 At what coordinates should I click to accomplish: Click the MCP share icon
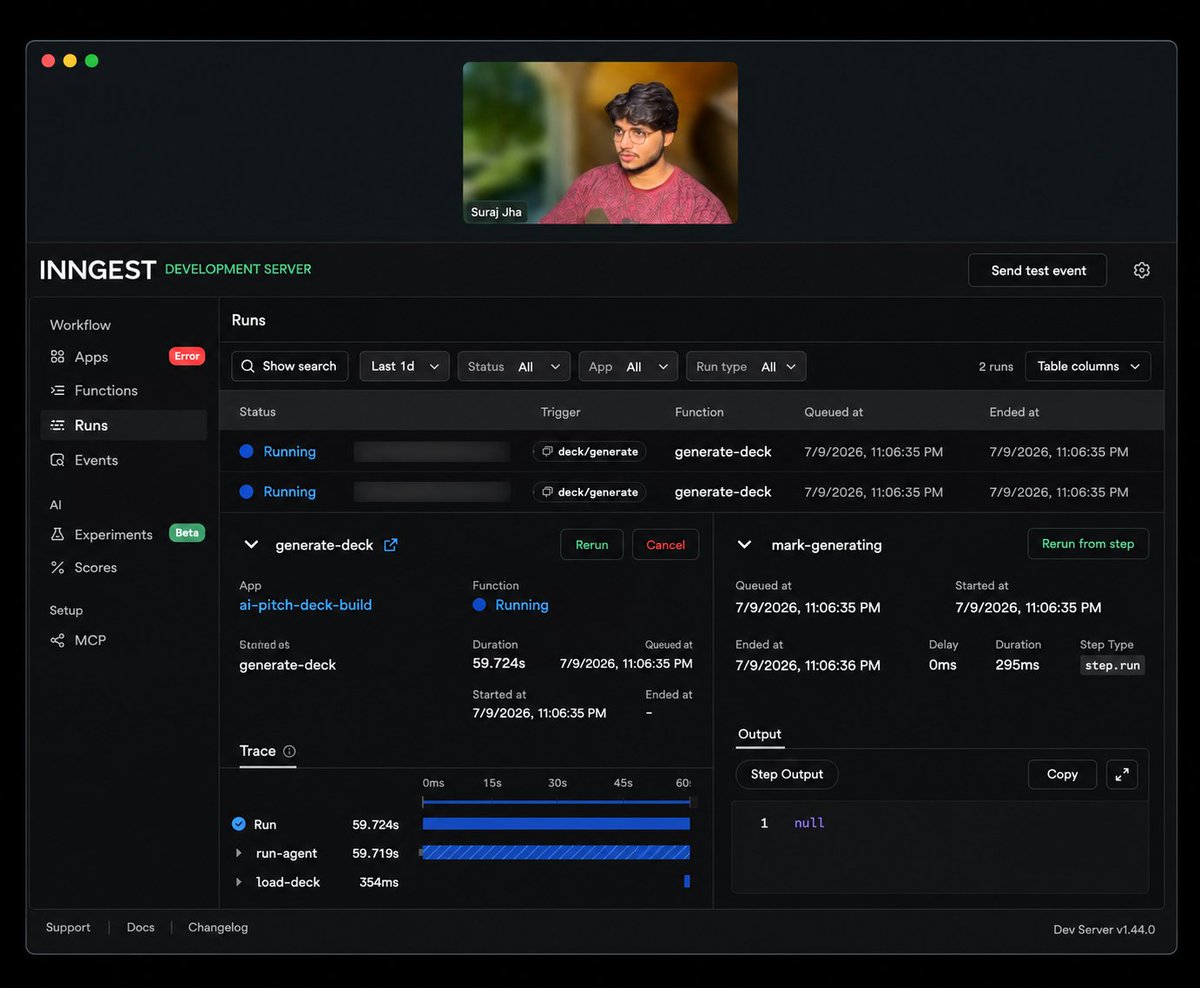click(x=57, y=640)
